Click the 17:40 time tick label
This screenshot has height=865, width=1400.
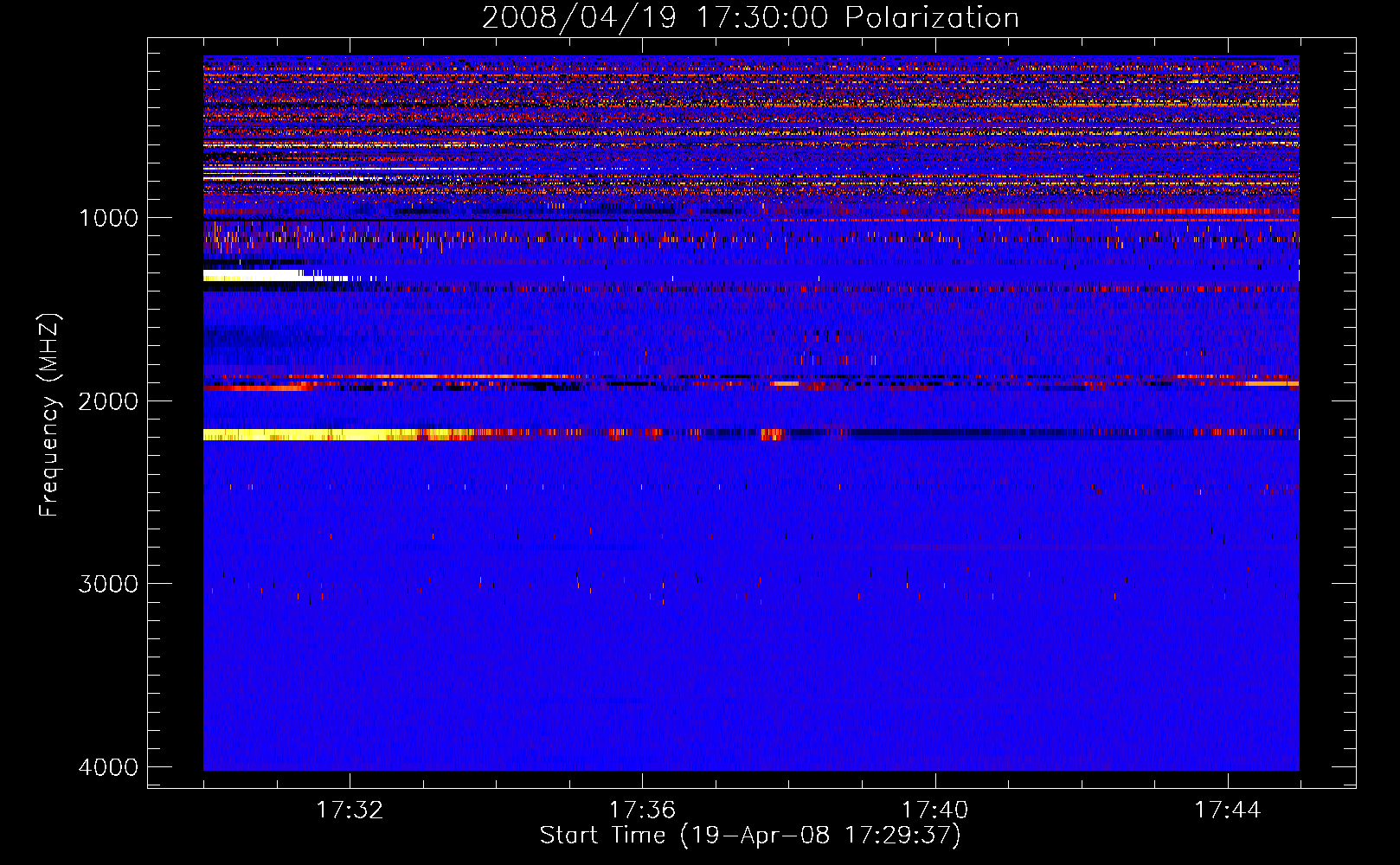[935, 811]
